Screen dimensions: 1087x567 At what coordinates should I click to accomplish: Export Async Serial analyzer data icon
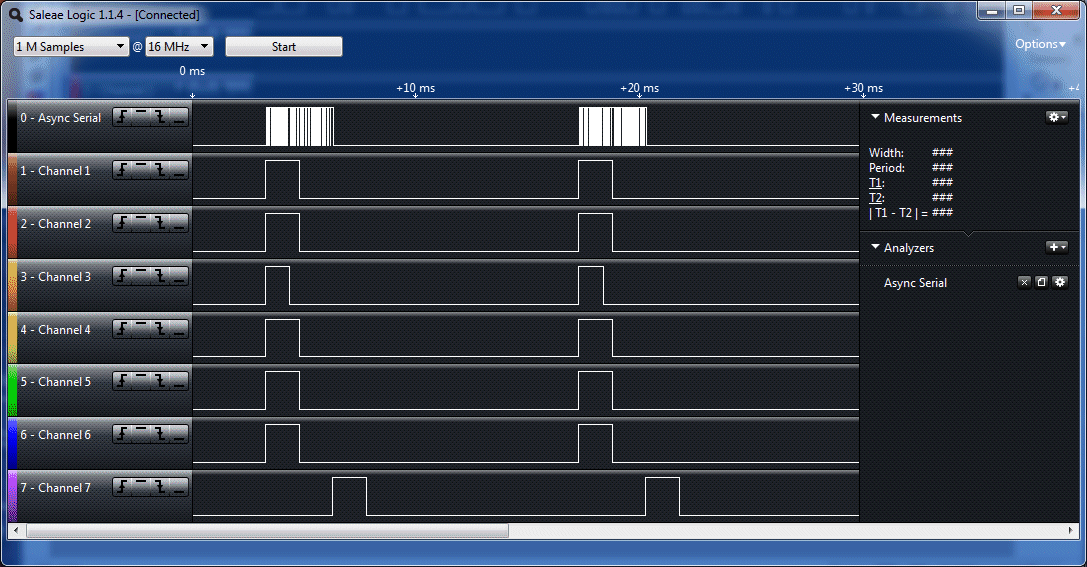(1041, 283)
